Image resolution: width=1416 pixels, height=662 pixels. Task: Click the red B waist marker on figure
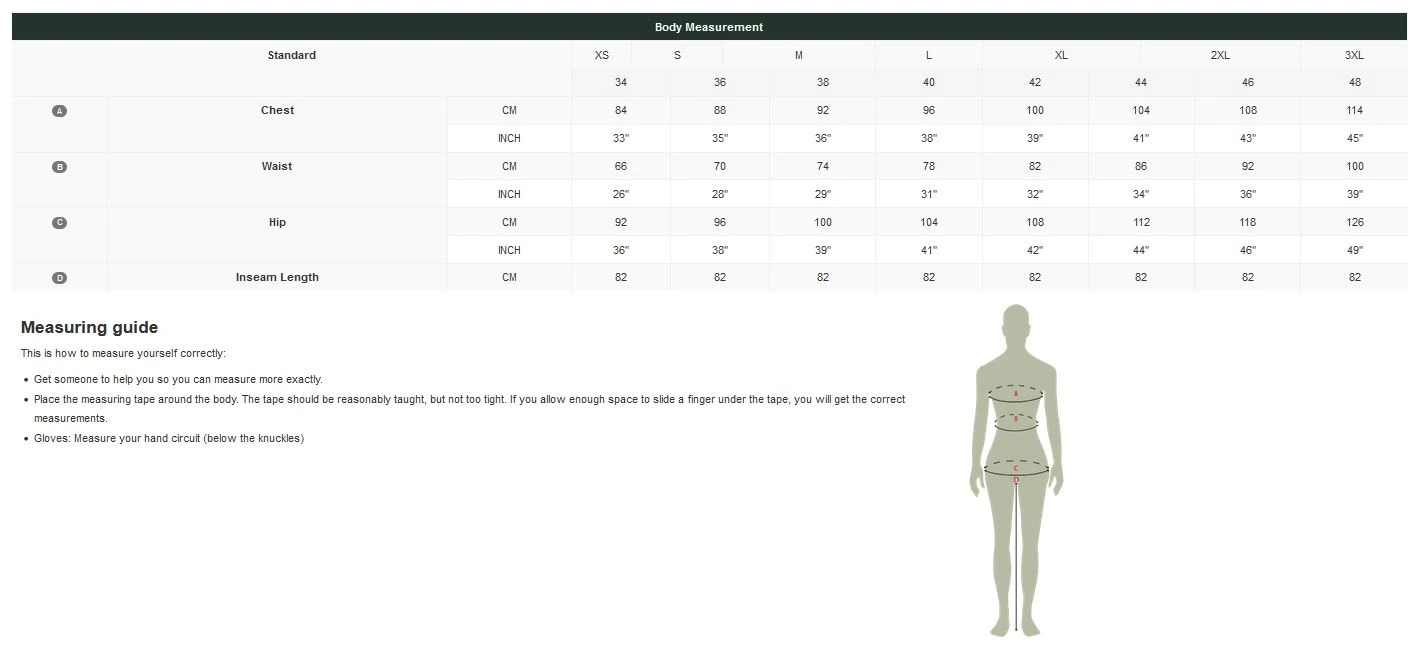tap(1016, 419)
